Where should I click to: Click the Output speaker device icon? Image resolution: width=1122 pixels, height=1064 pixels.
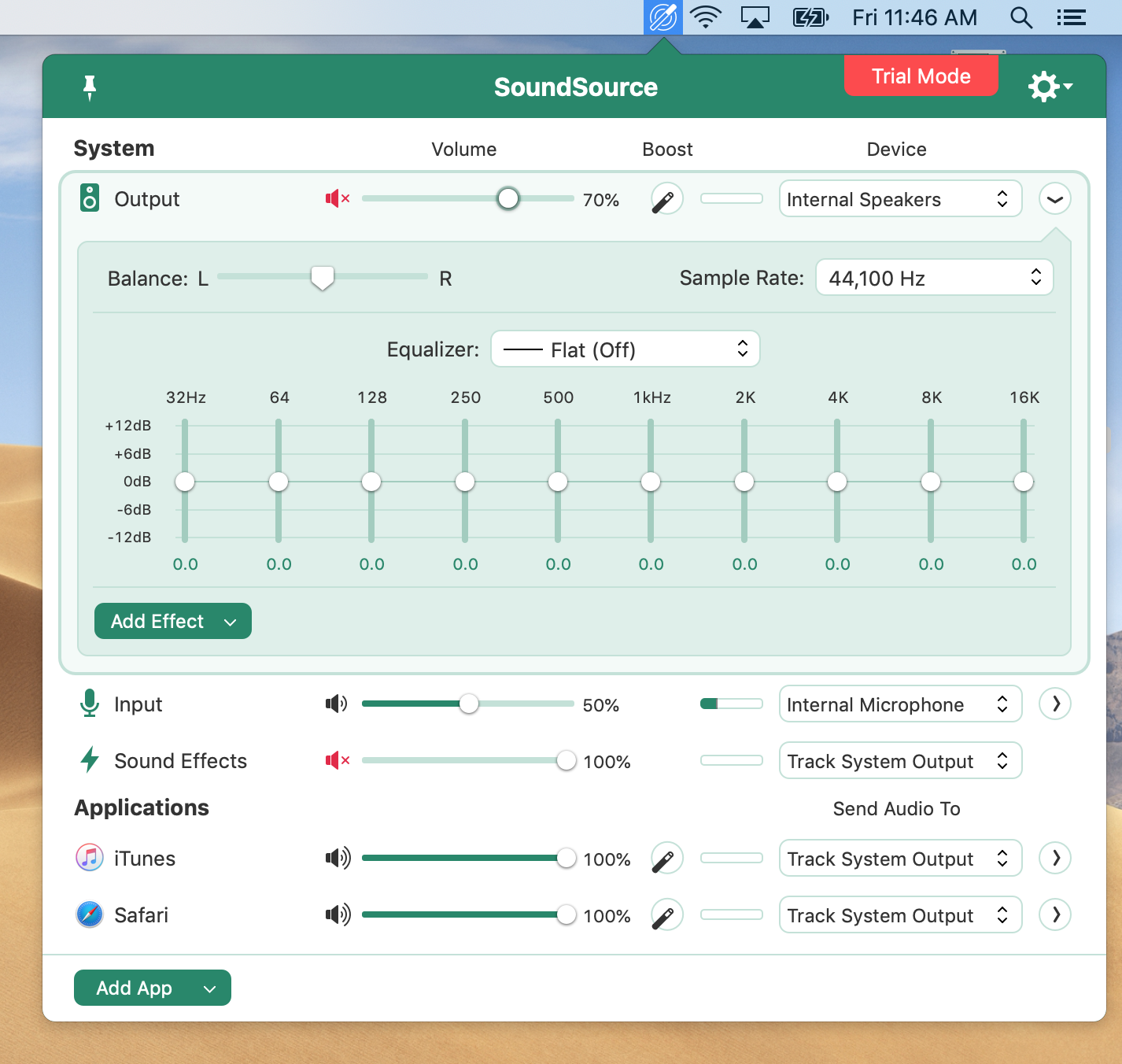point(90,198)
